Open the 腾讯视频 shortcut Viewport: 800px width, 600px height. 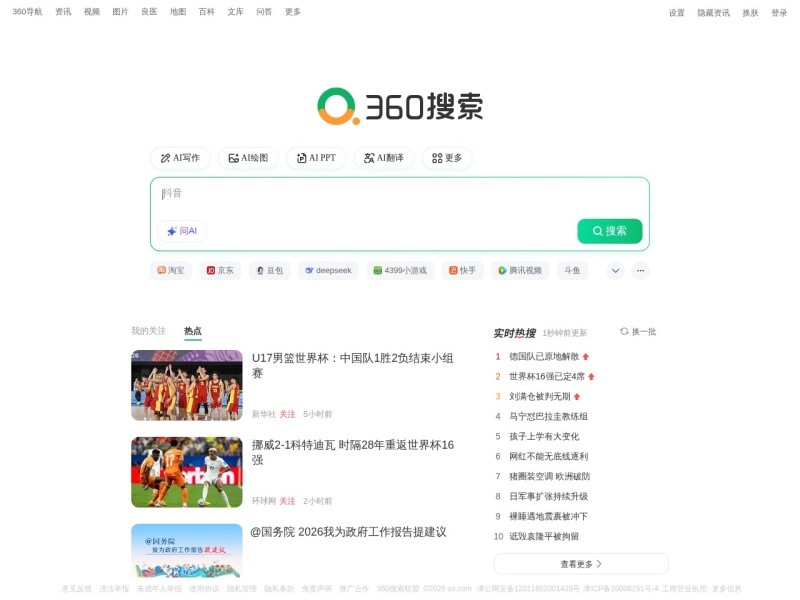pyautogui.click(x=520, y=270)
